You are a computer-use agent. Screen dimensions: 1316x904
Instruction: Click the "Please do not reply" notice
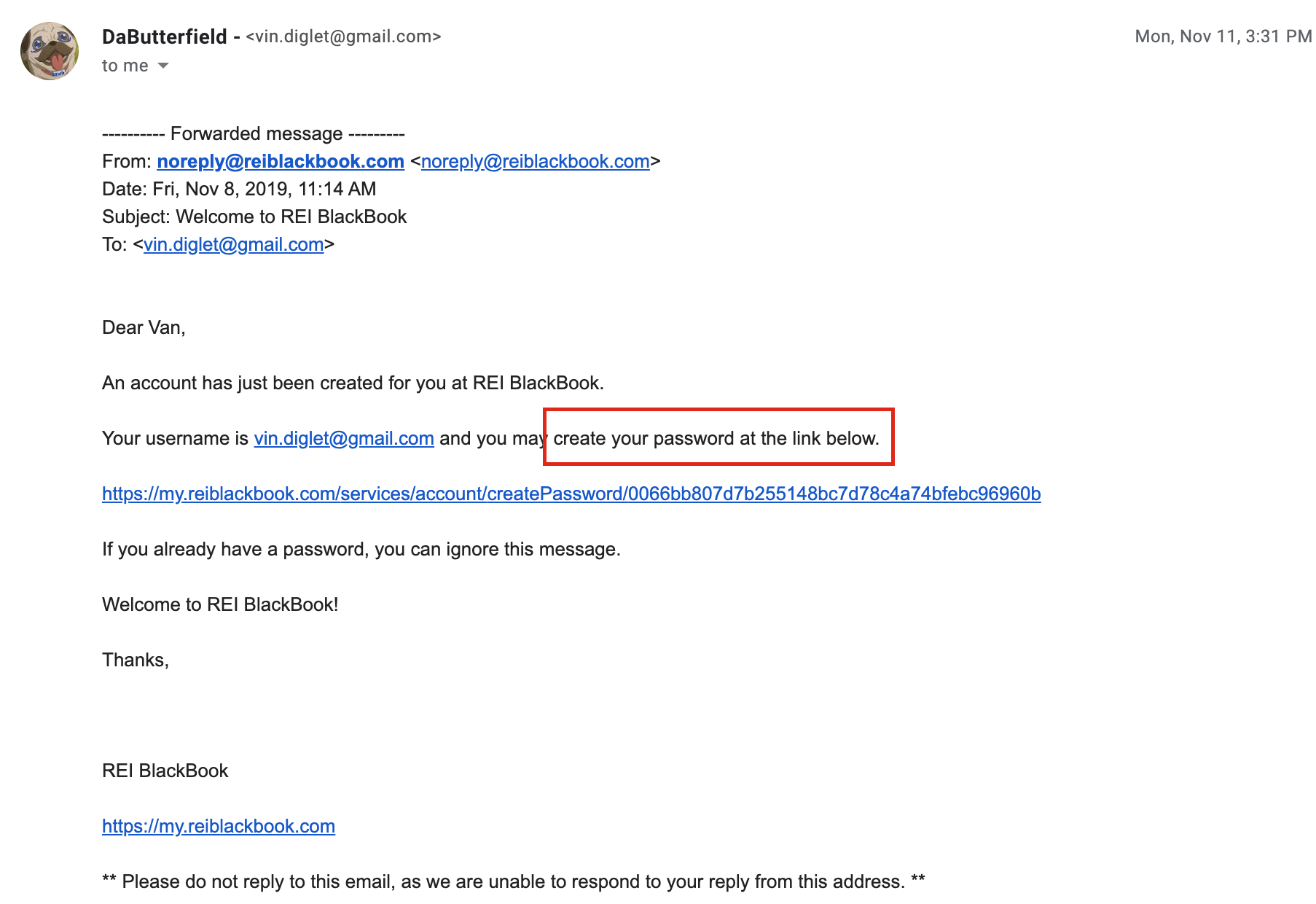coord(514,881)
